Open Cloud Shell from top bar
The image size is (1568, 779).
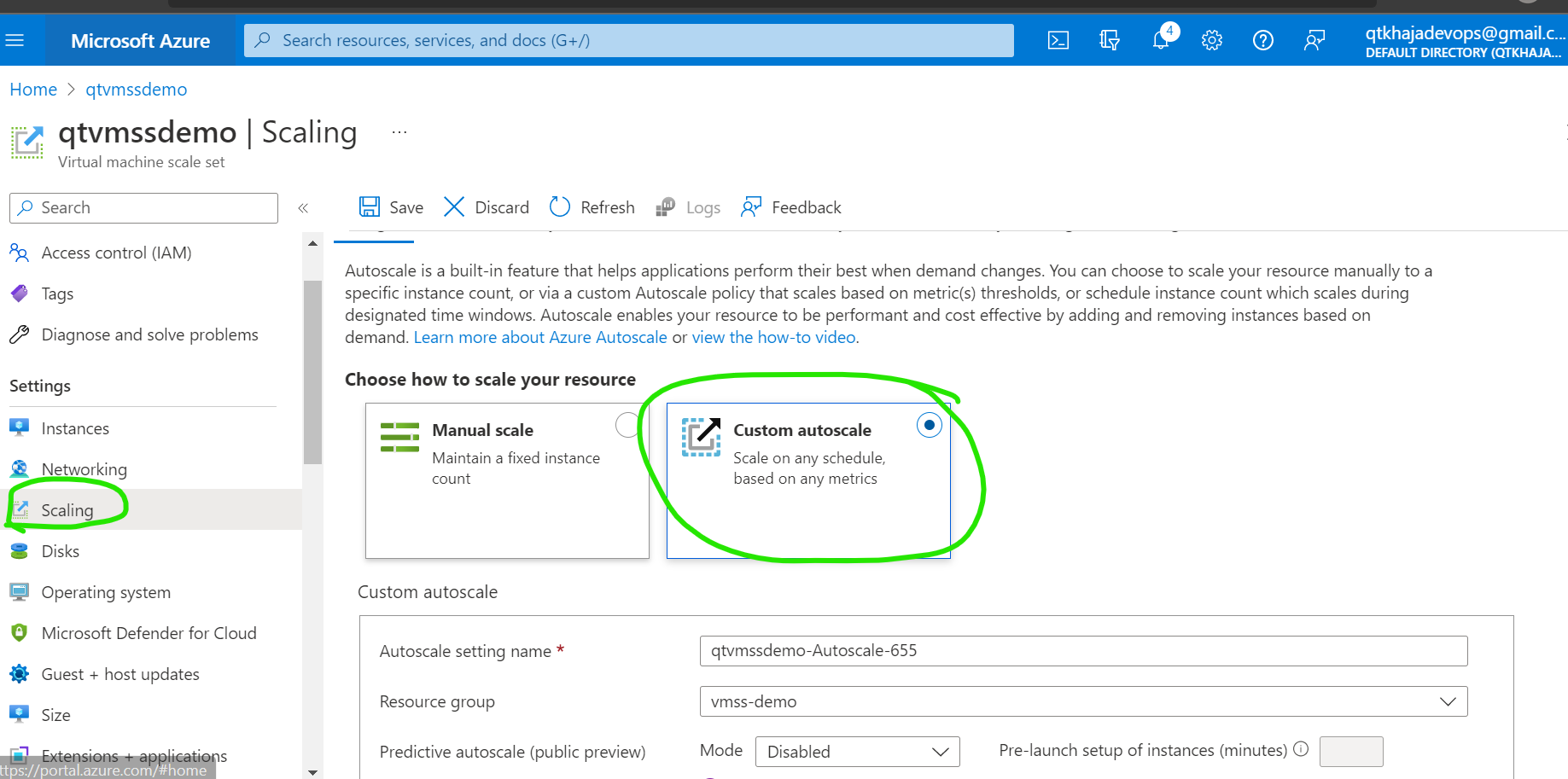(1058, 40)
